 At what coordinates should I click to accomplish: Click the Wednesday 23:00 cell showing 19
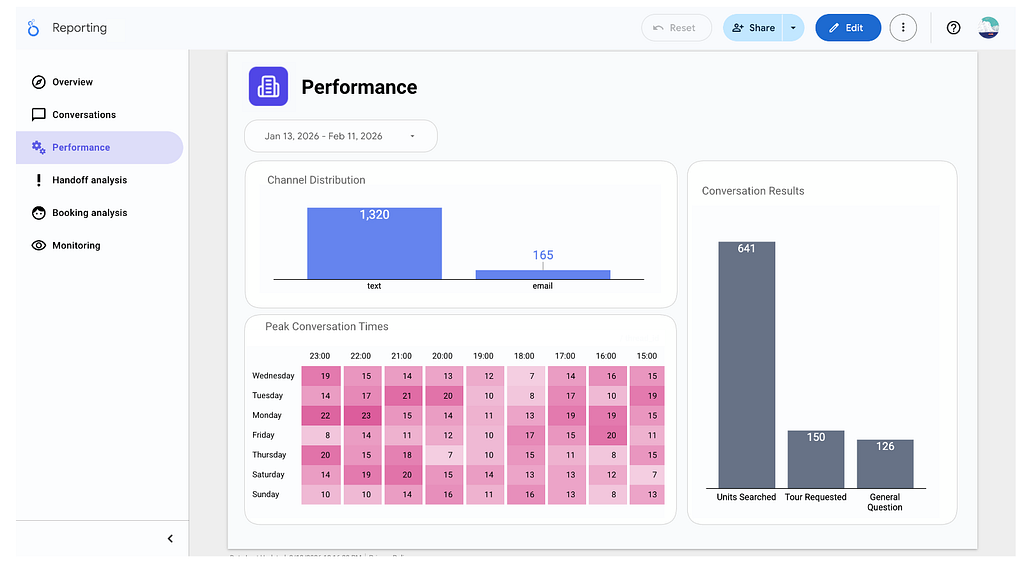321,375
